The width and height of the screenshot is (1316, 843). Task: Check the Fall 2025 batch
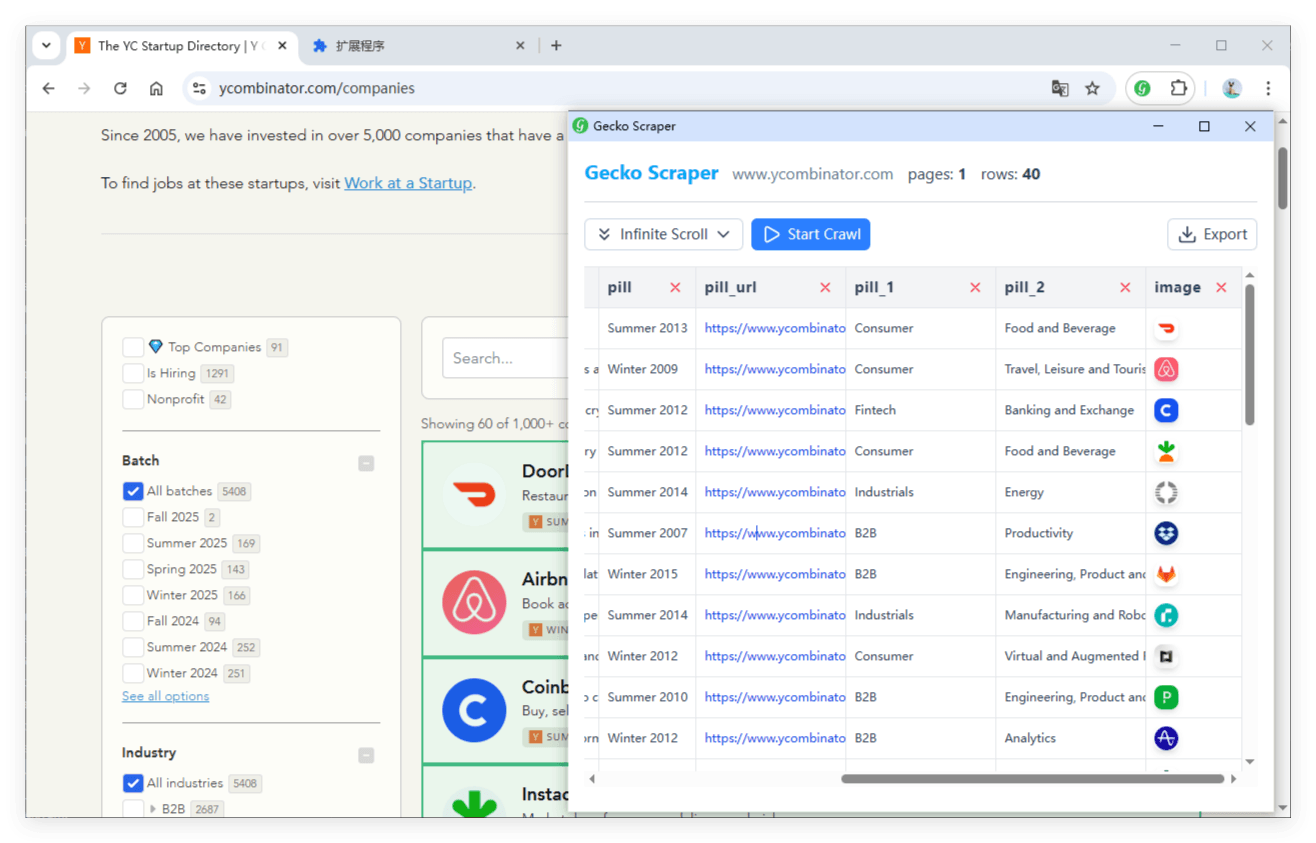(x=133, y=517)
